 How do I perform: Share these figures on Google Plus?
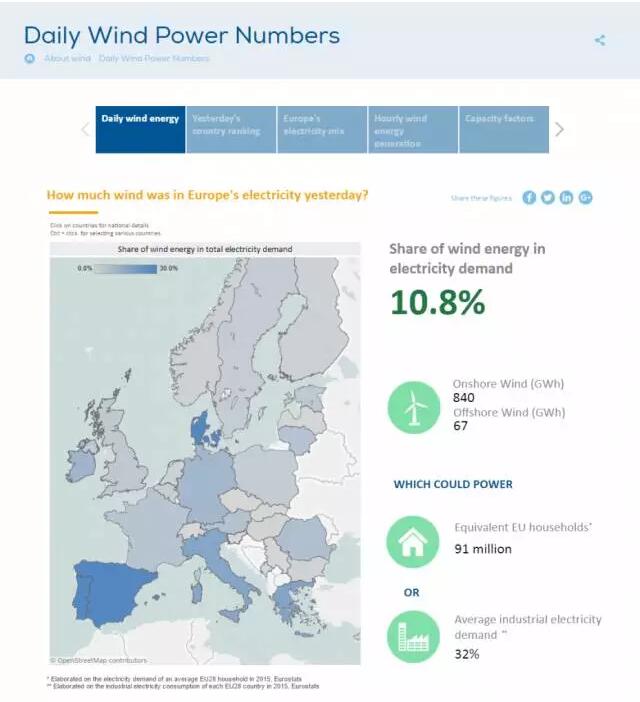(586, 197)
